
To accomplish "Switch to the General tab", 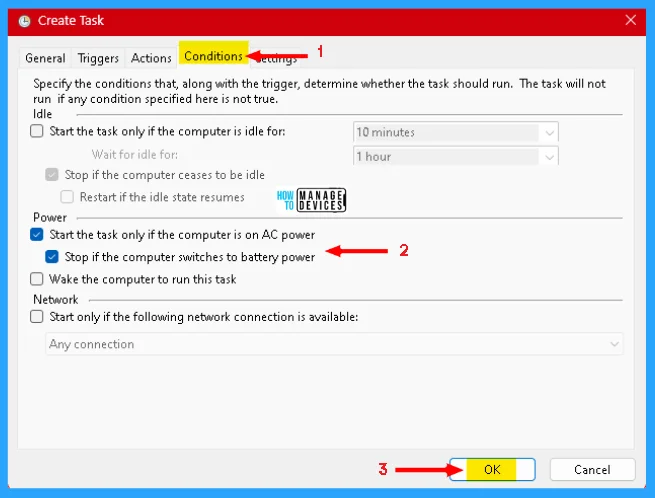I will click(45, 58).
